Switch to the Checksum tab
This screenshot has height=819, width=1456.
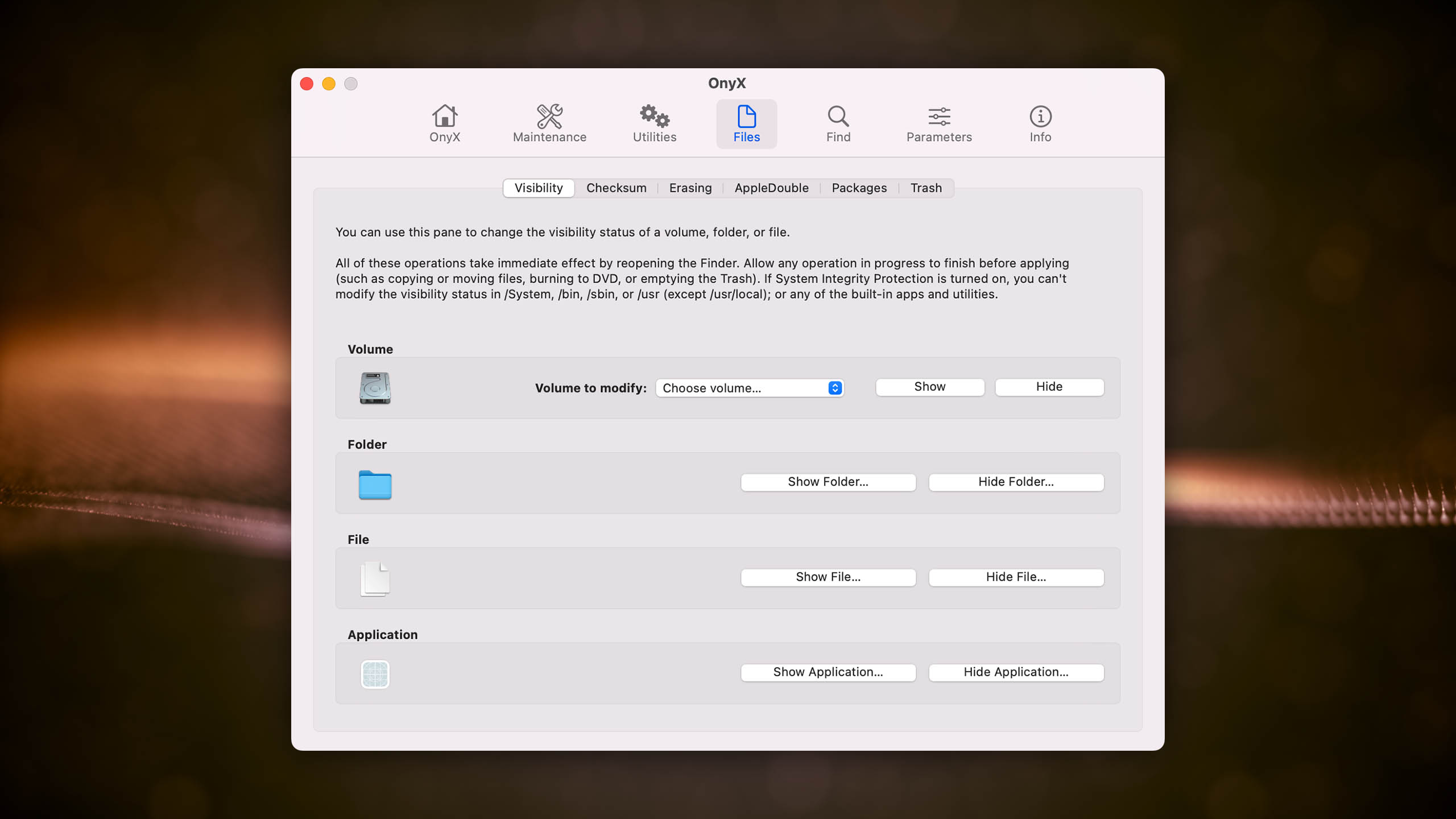pos(616,188)
